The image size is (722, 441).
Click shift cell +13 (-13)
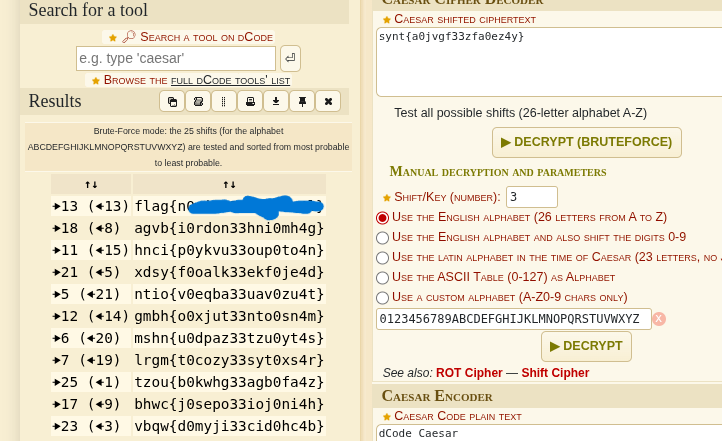(x=91, y=206)
